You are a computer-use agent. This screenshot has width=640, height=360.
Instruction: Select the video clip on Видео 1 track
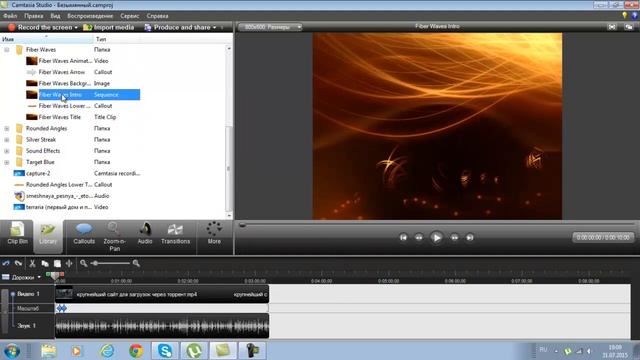point(162,294)
